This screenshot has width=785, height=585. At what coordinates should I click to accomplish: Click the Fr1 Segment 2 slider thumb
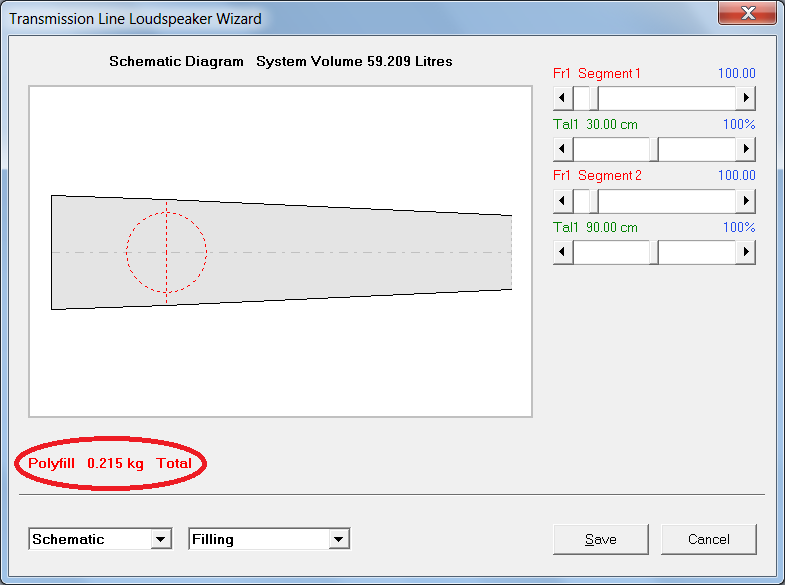[594, 201]
